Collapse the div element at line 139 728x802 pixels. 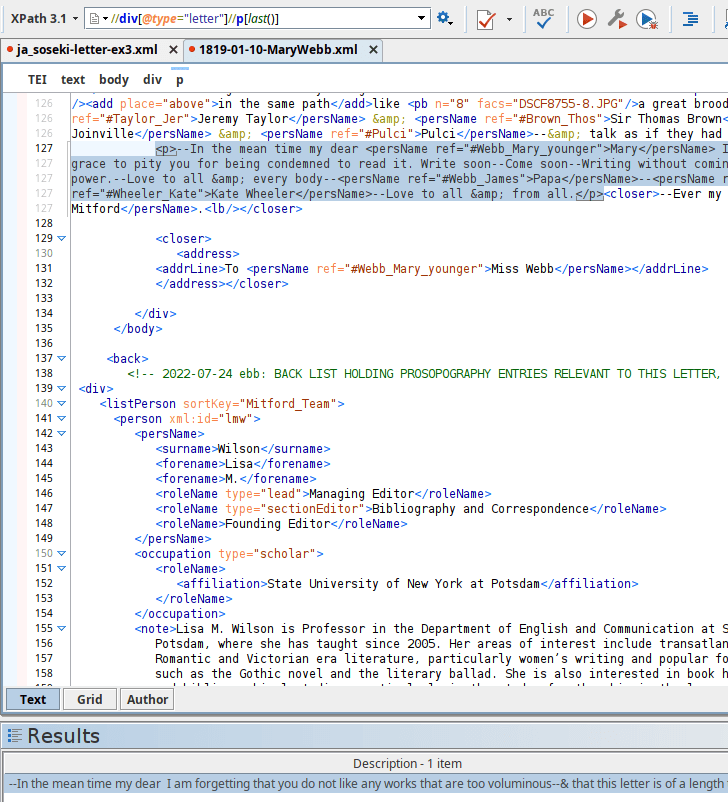[x=61, y=389]
